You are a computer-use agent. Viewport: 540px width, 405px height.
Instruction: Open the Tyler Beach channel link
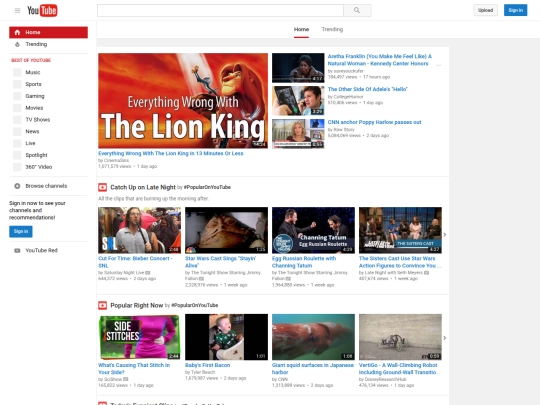coord(203,372)
